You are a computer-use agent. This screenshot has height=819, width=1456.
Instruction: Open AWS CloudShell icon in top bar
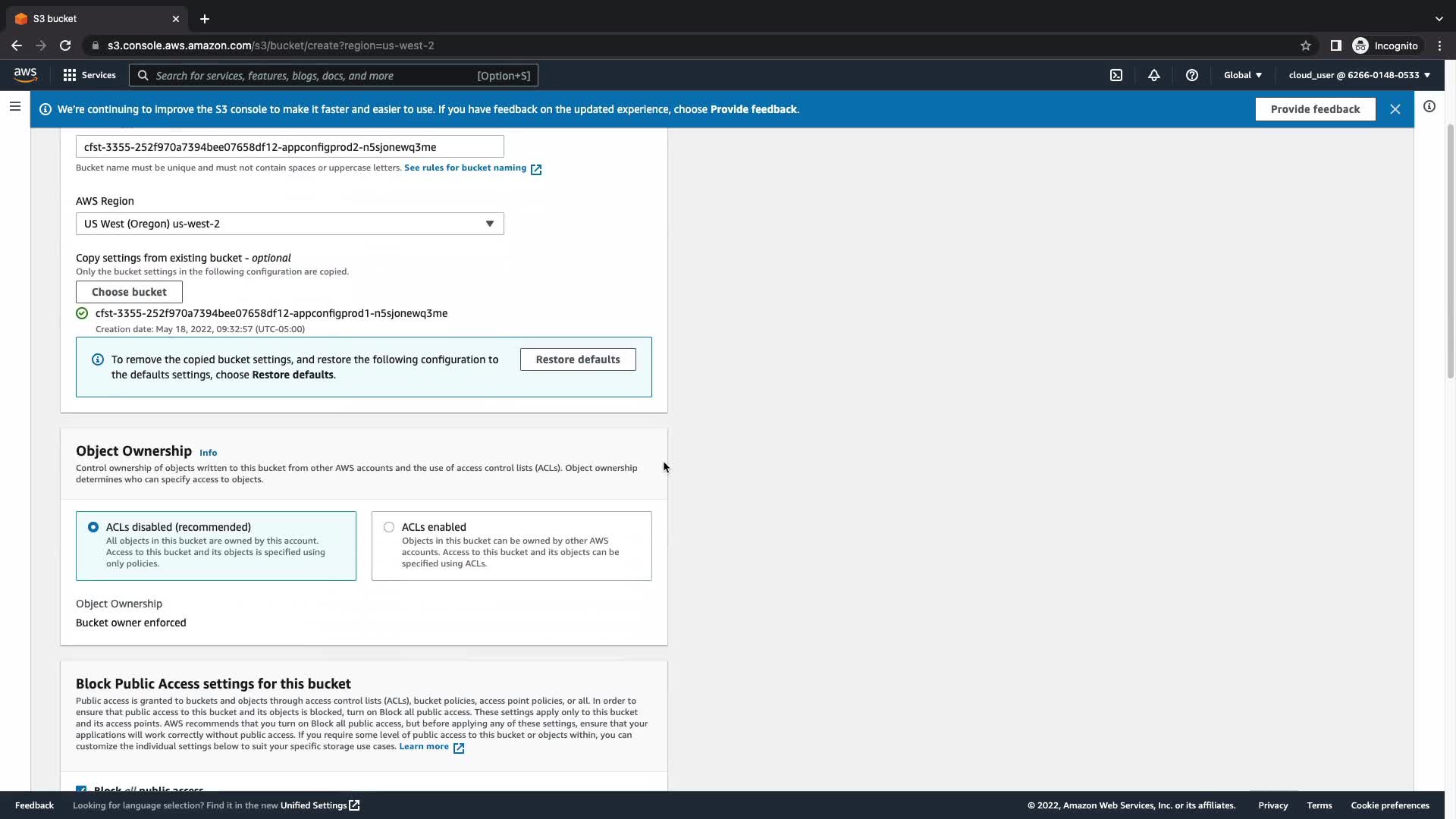pos(1116,75)
